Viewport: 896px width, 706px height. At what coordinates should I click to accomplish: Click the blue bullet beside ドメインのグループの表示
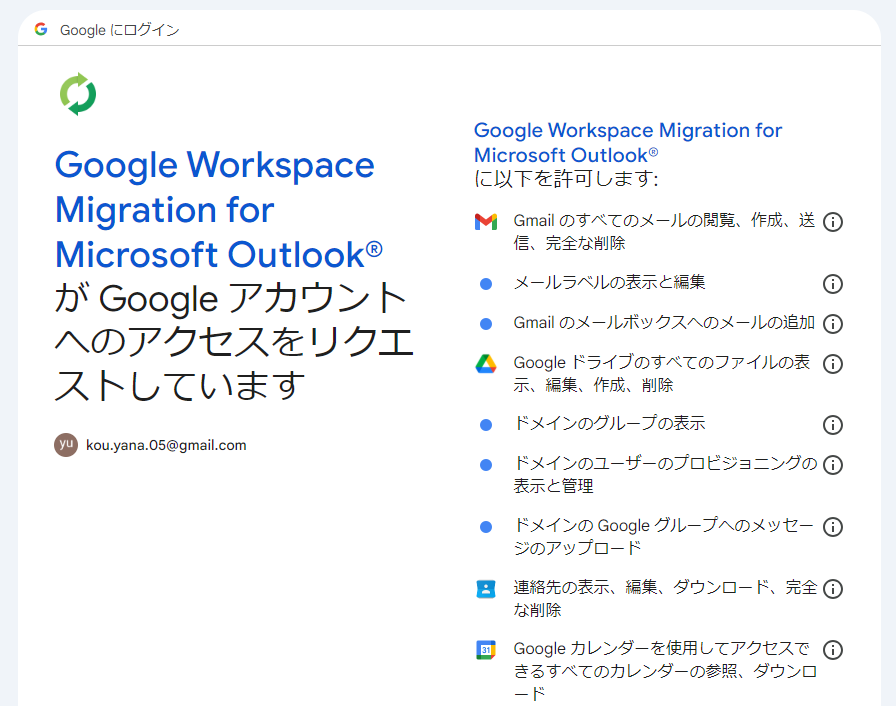point(486,425)
